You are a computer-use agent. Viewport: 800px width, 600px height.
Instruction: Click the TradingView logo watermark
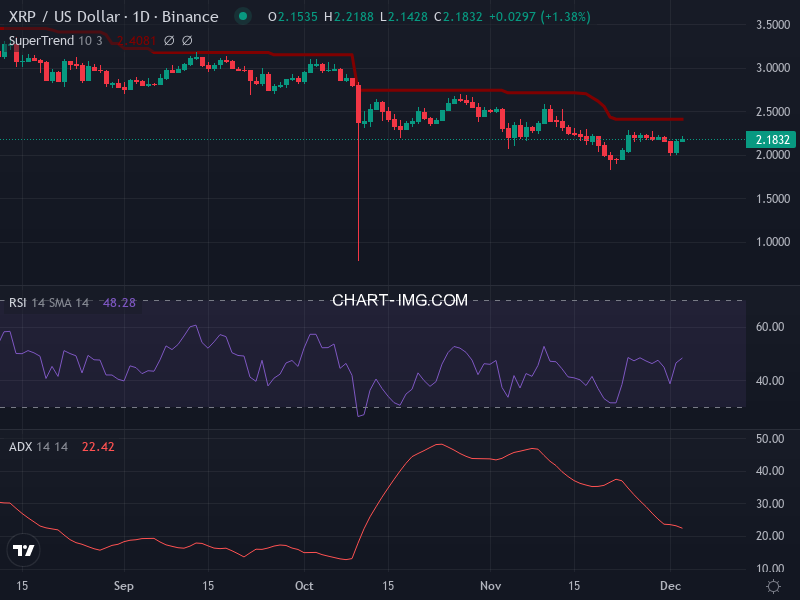(x=22, y=550)
